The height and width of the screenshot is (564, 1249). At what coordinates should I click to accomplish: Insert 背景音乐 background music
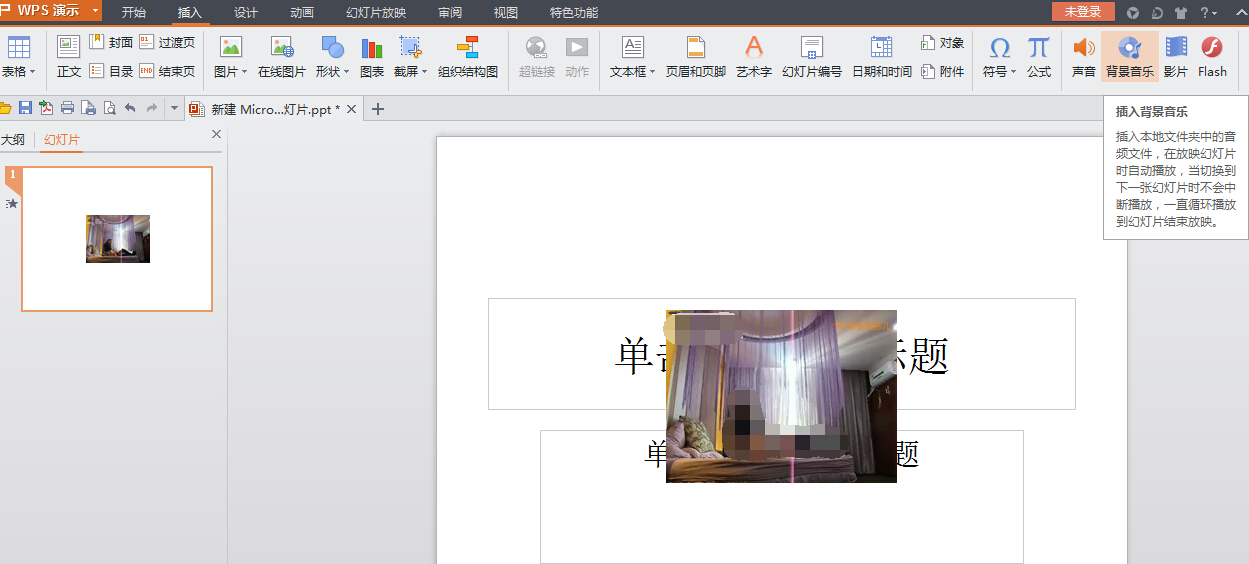click(x=1130, y=56)
